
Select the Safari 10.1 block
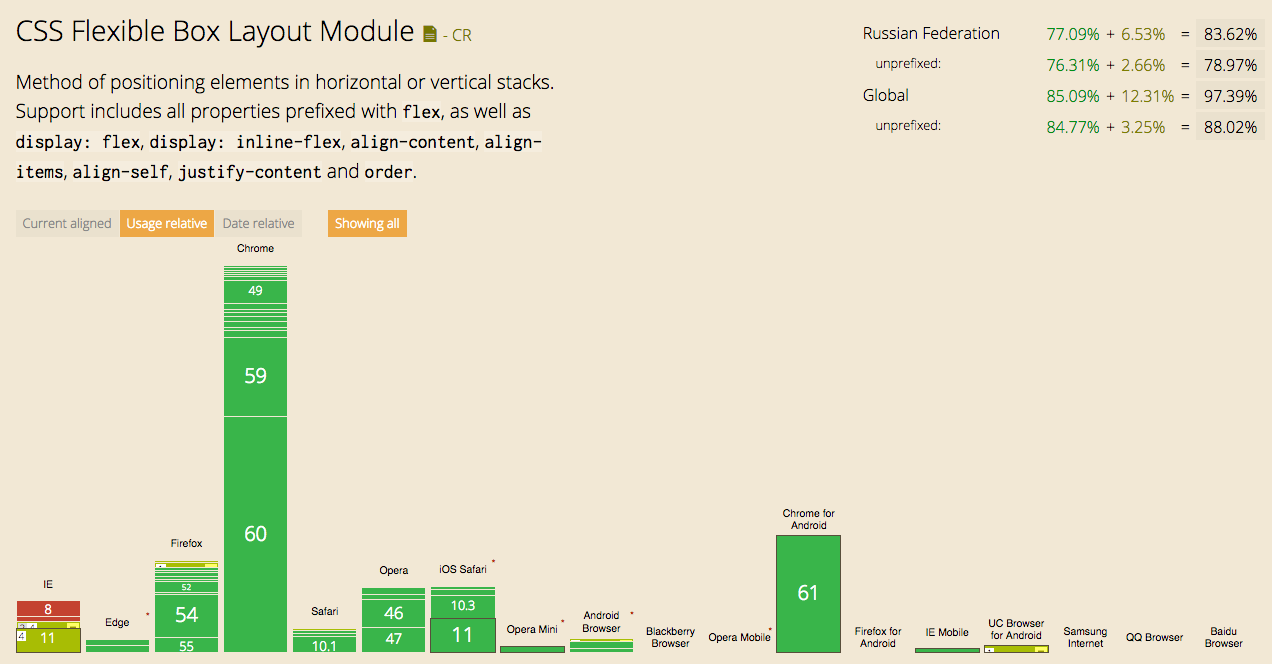point(324,645)
